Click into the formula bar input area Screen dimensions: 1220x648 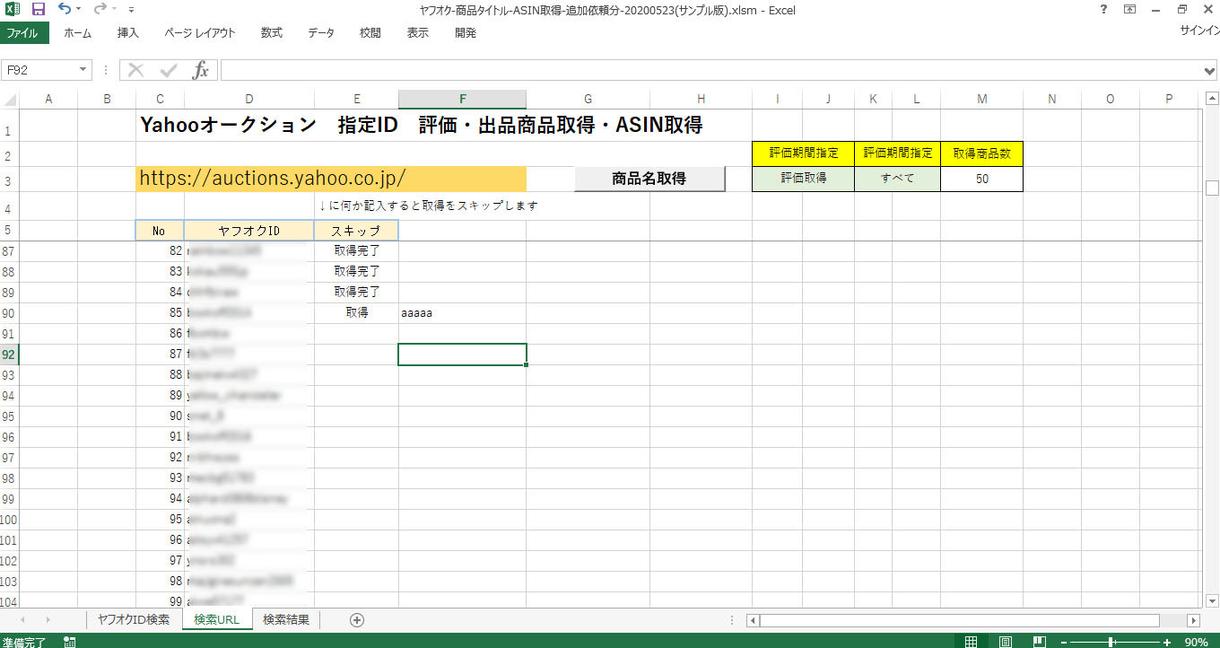coord(710,70)
